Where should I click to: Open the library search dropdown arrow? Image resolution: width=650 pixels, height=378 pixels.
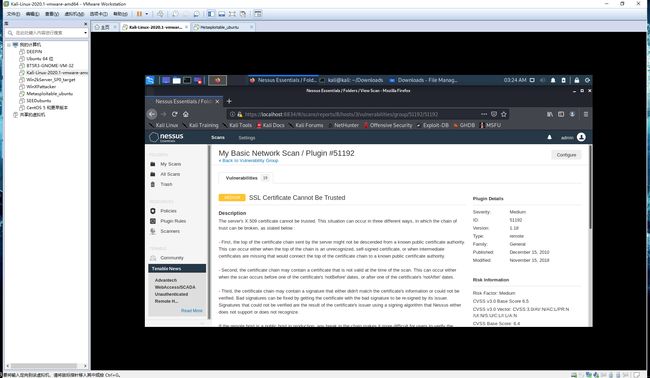pos(85,33)
